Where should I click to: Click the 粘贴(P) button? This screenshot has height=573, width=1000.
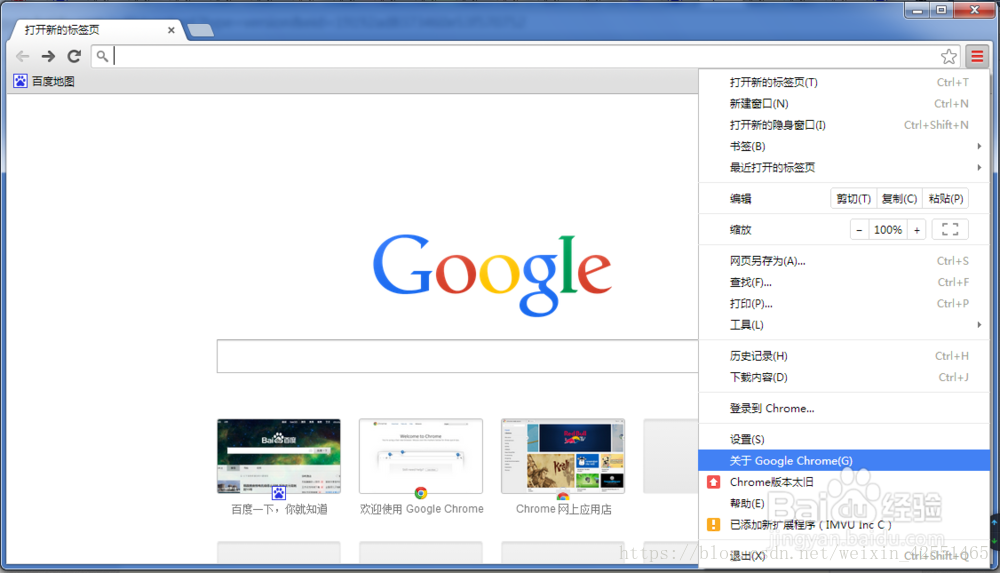pos(945,198)
